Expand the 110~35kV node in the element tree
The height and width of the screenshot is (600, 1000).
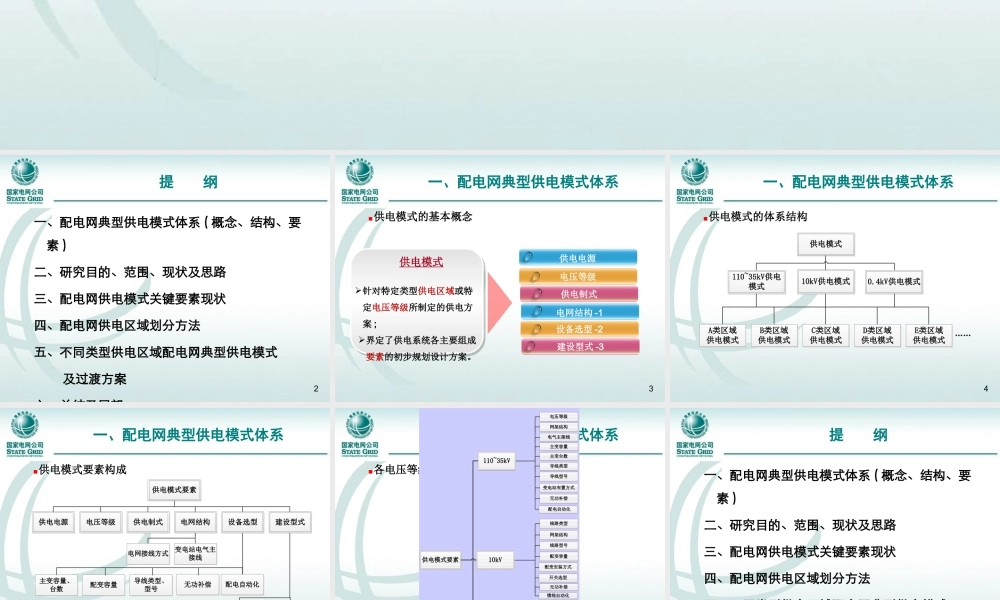[497, 461]
